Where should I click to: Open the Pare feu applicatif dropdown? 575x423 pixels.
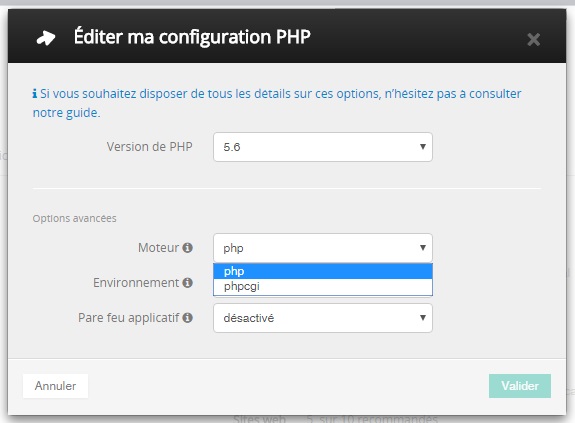tap(323, 318)
